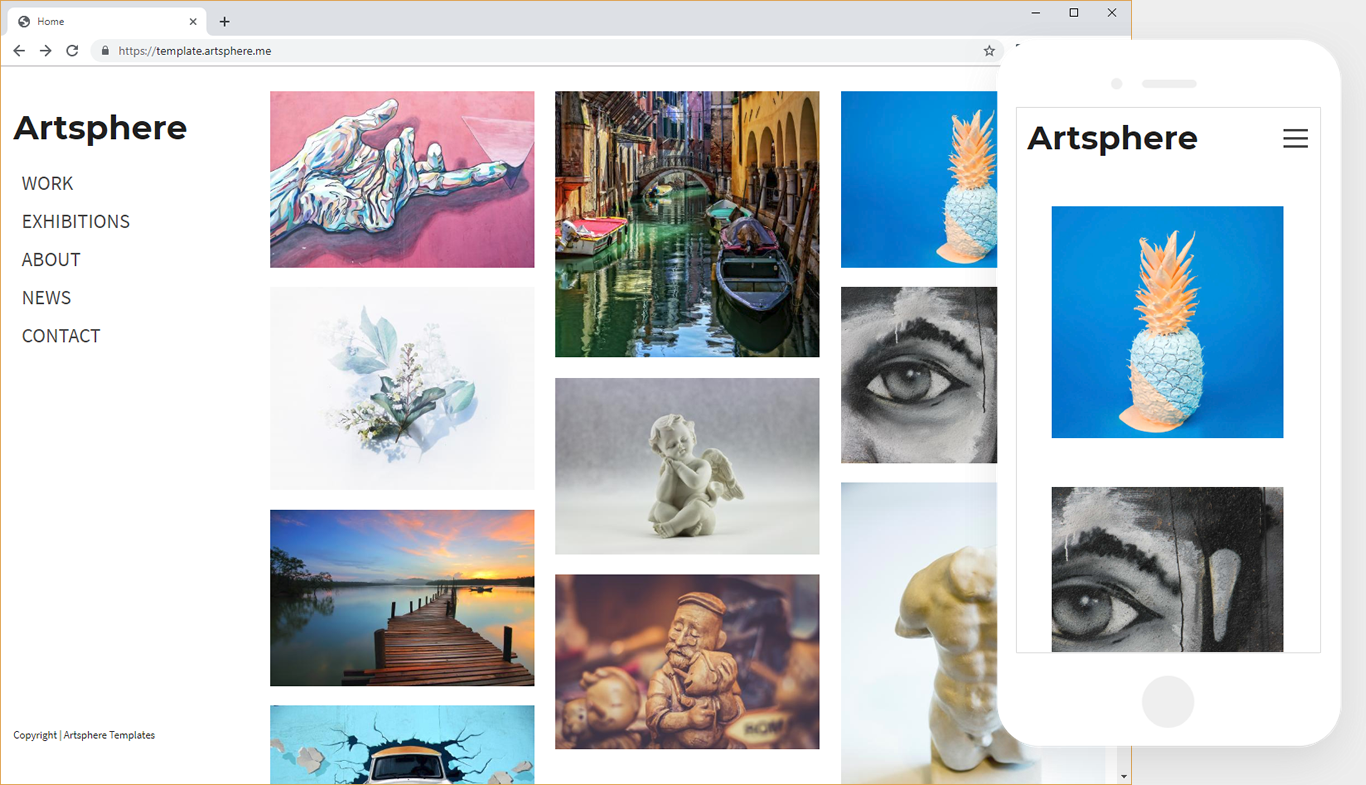
Task: Navigate to the NEWS section
Action: click(46, 298)
